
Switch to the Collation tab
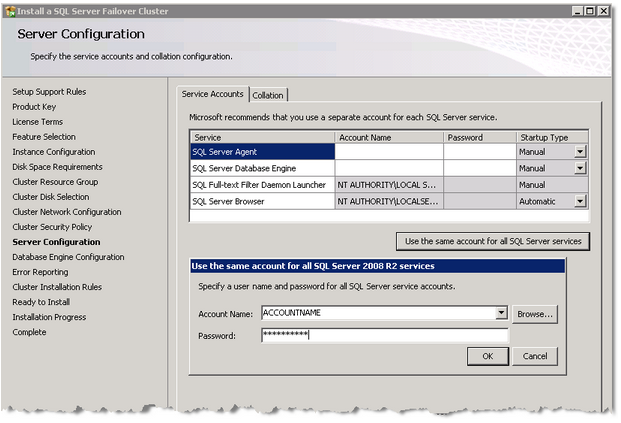268,95
